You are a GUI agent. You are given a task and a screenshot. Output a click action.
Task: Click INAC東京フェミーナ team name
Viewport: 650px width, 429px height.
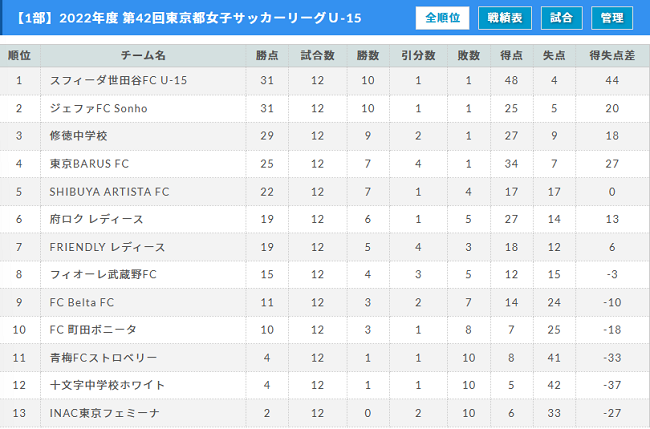[104, 413]
